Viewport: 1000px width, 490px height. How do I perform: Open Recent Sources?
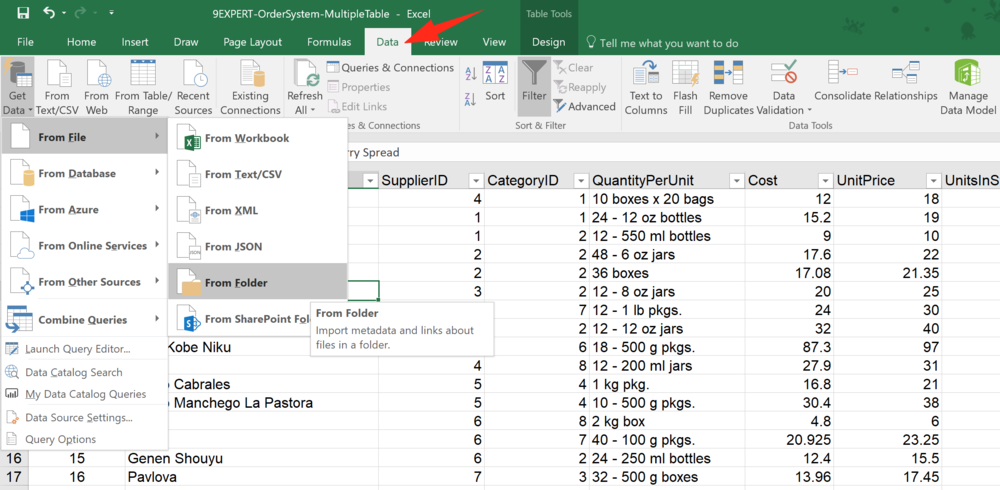193,88
